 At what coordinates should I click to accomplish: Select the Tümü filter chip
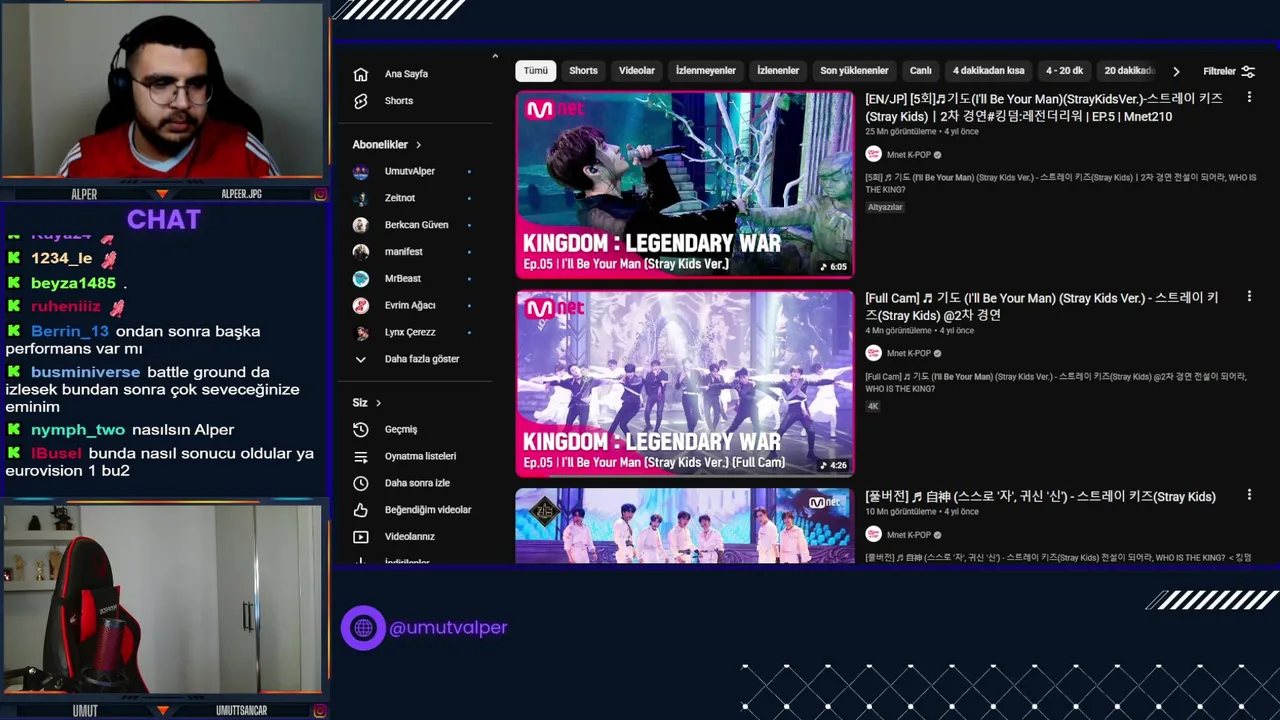536,71
